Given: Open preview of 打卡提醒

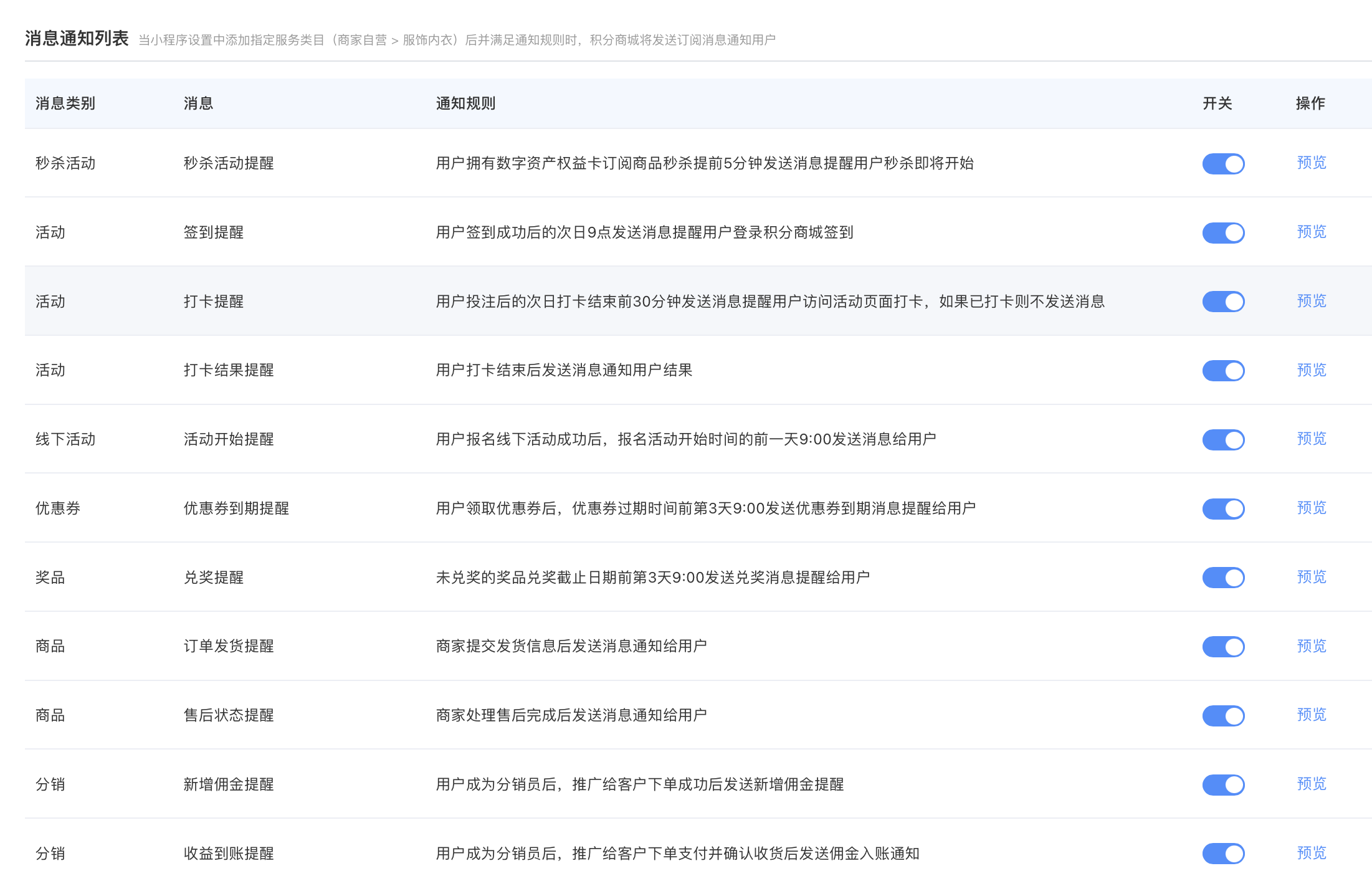Looking at the screenshot, I should 1312,301.
